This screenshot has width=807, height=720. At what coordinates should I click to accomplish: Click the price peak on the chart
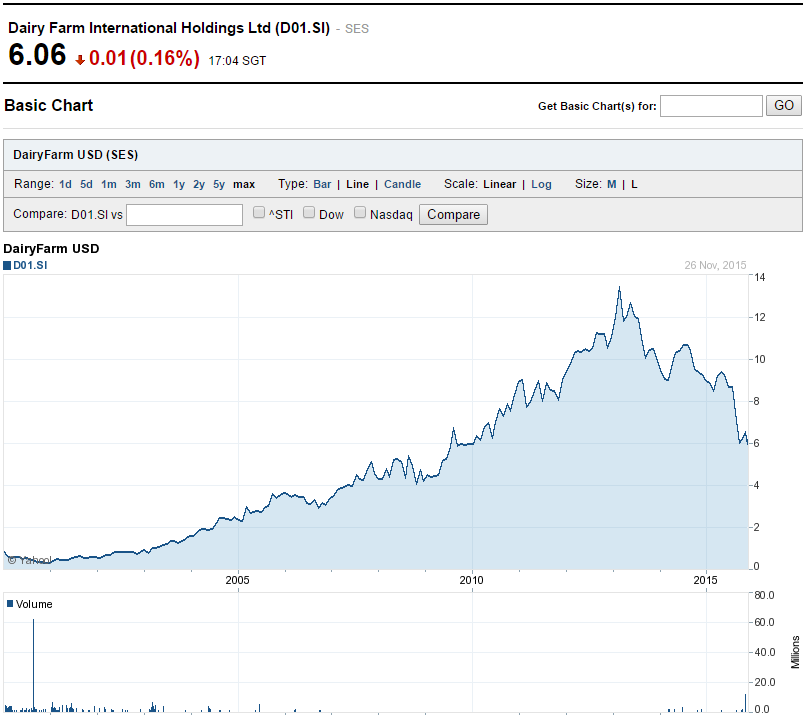tap(619, 288)
